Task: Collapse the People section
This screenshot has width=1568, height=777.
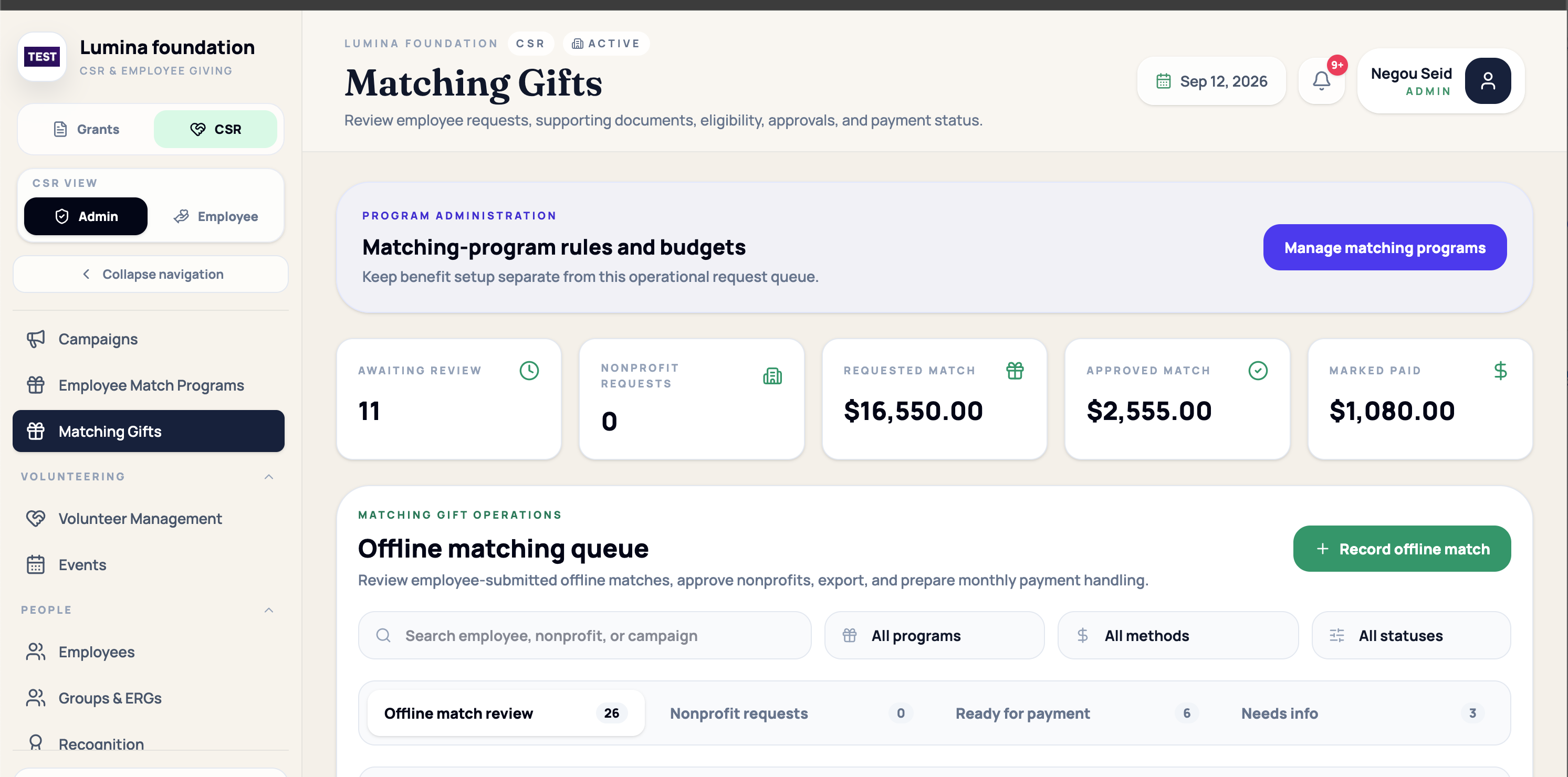Action: point(268,610)
